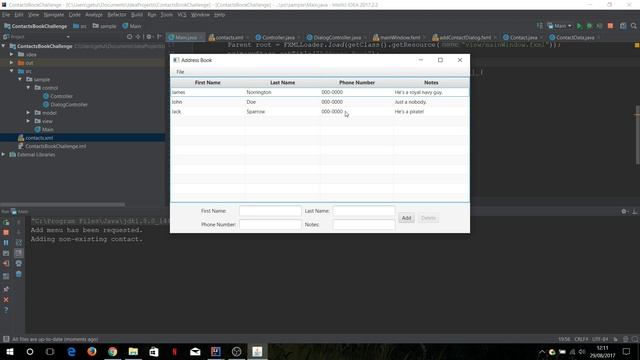Image resolution: width=640 pixels, height=360 pixels.
Task: Switch to contacts.xml editor tab
Action: coord(226,37)
